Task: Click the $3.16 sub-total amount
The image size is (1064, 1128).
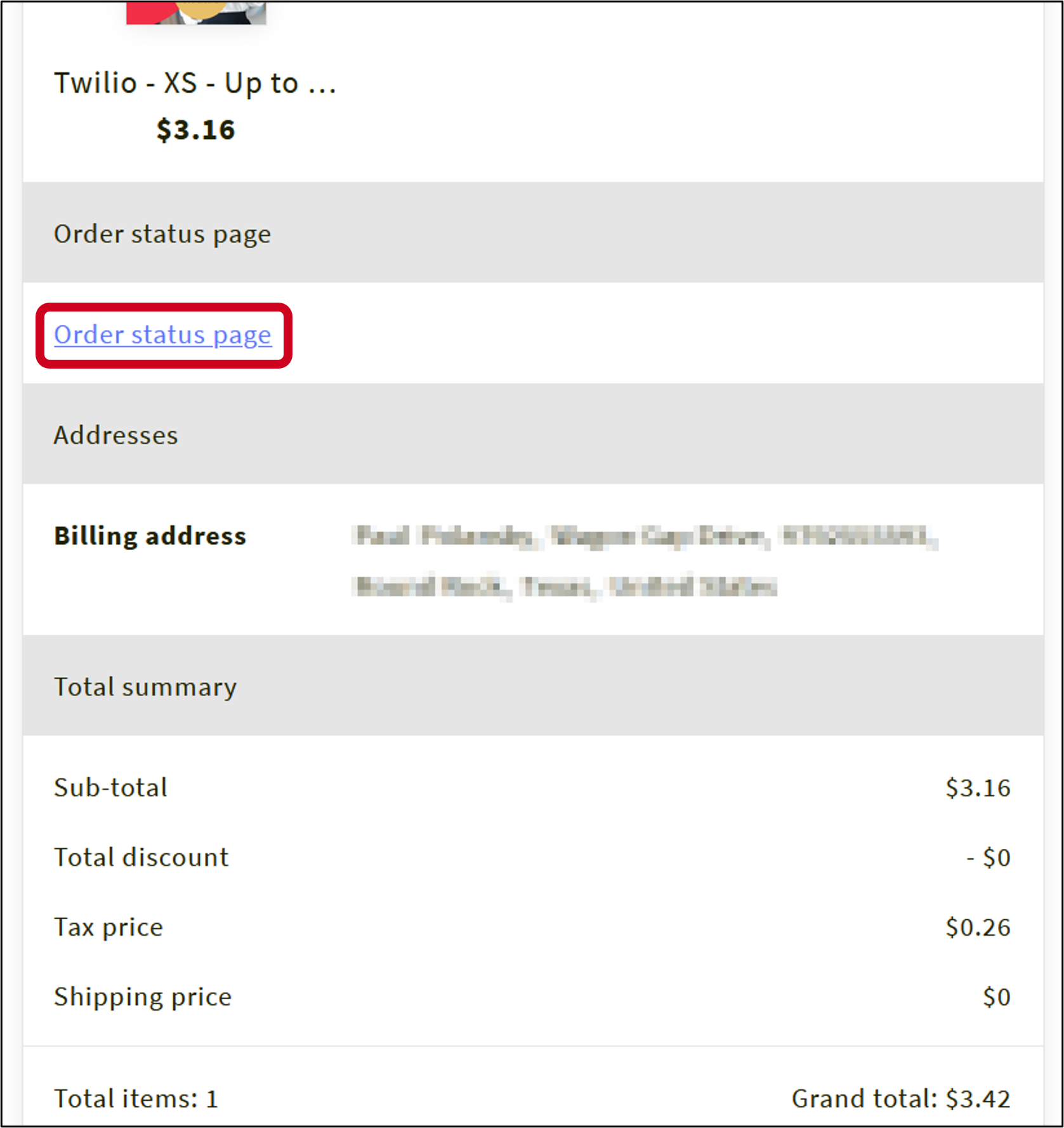Action: pos(978,788)
